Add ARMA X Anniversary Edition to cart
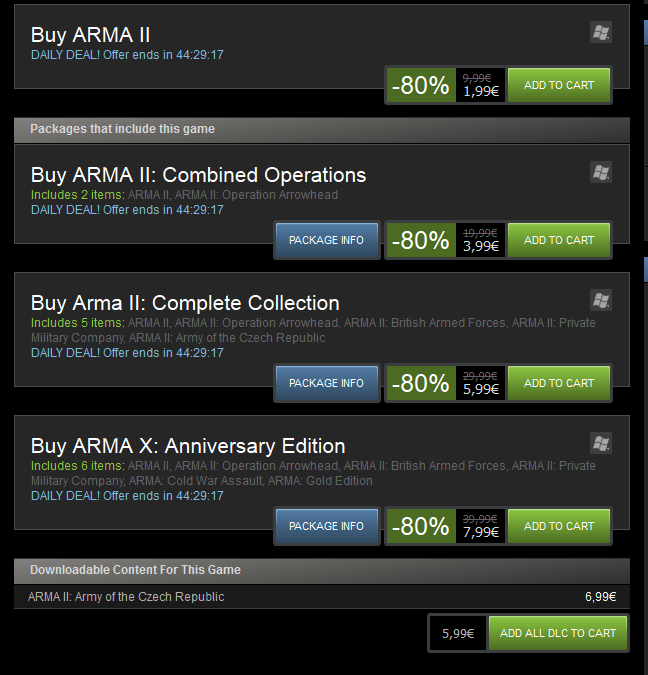The width and height of the screenshot is (648, 675). [x=559, y=526]
